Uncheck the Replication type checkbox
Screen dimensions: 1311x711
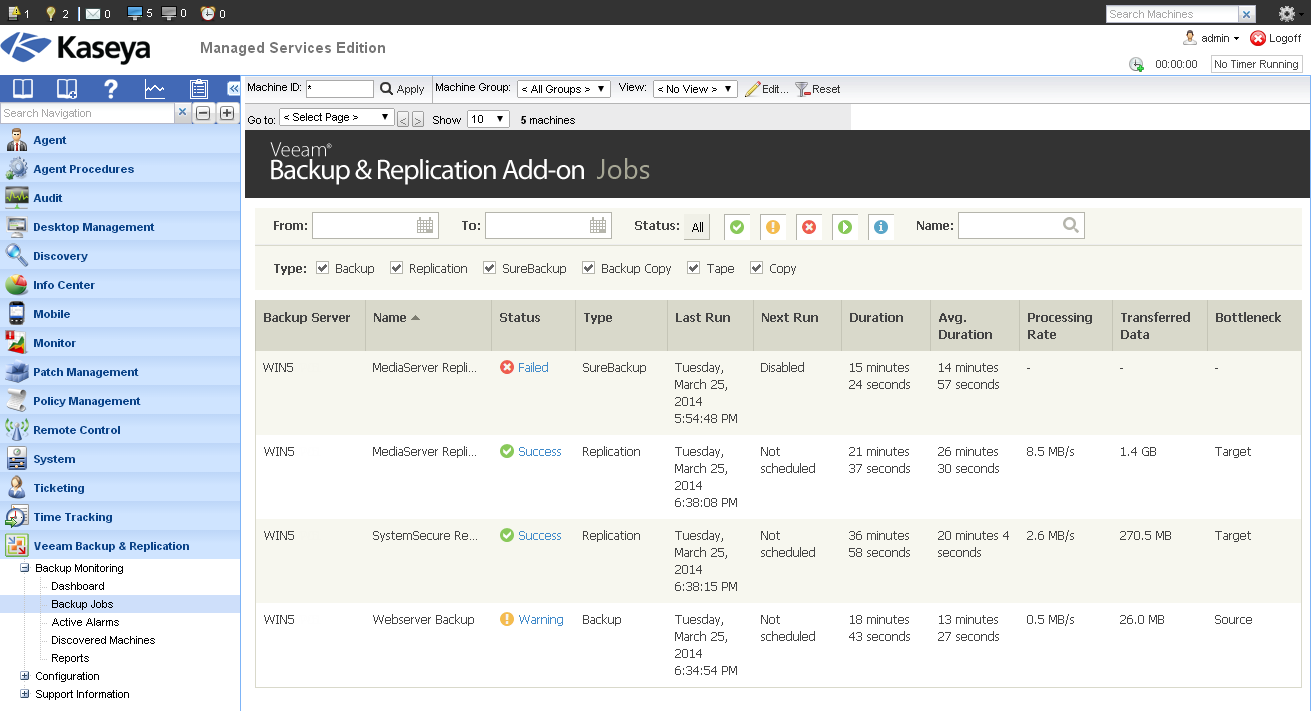[x=397, y=268]
